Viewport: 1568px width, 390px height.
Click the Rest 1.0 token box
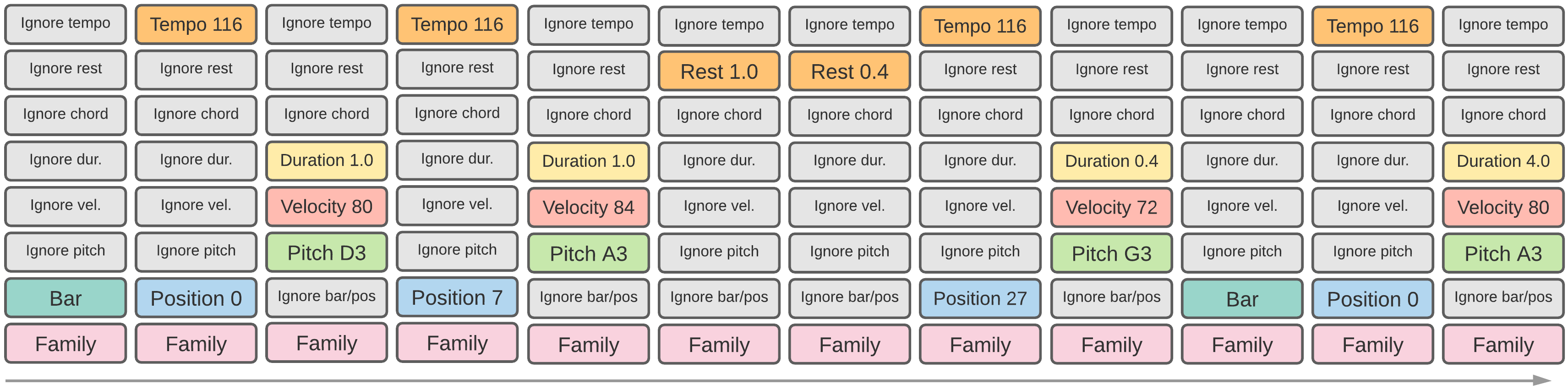tap(719, 71)
